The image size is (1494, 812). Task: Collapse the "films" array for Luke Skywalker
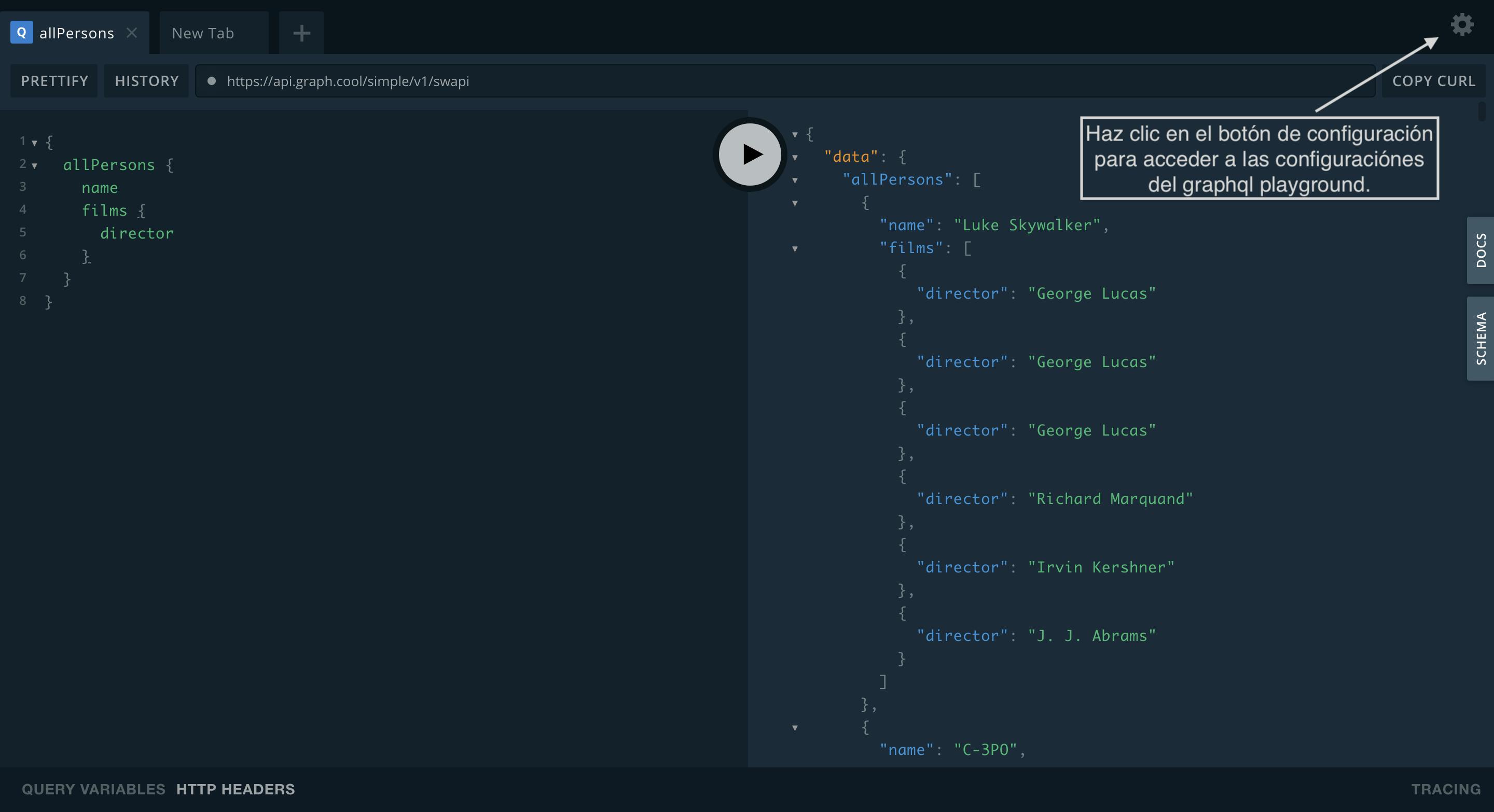(x=795, y=249)
